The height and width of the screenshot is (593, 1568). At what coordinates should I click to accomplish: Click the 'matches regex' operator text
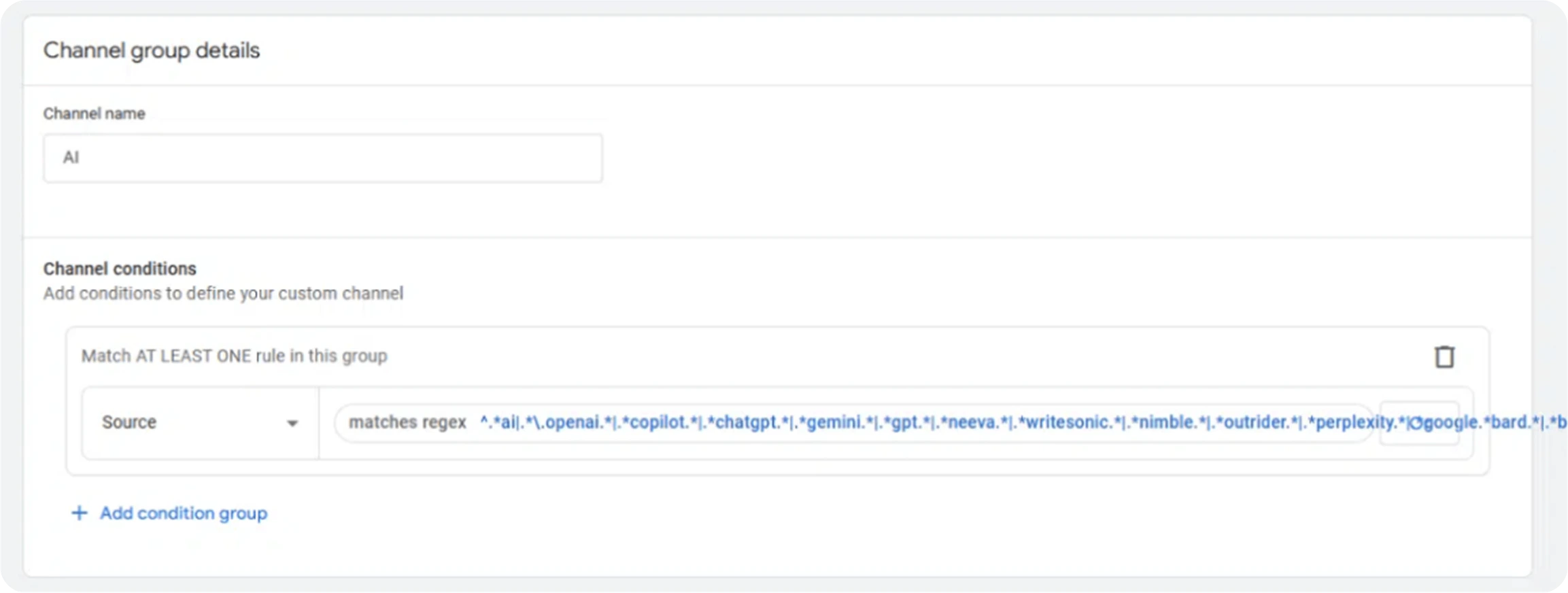click(407, 422)
